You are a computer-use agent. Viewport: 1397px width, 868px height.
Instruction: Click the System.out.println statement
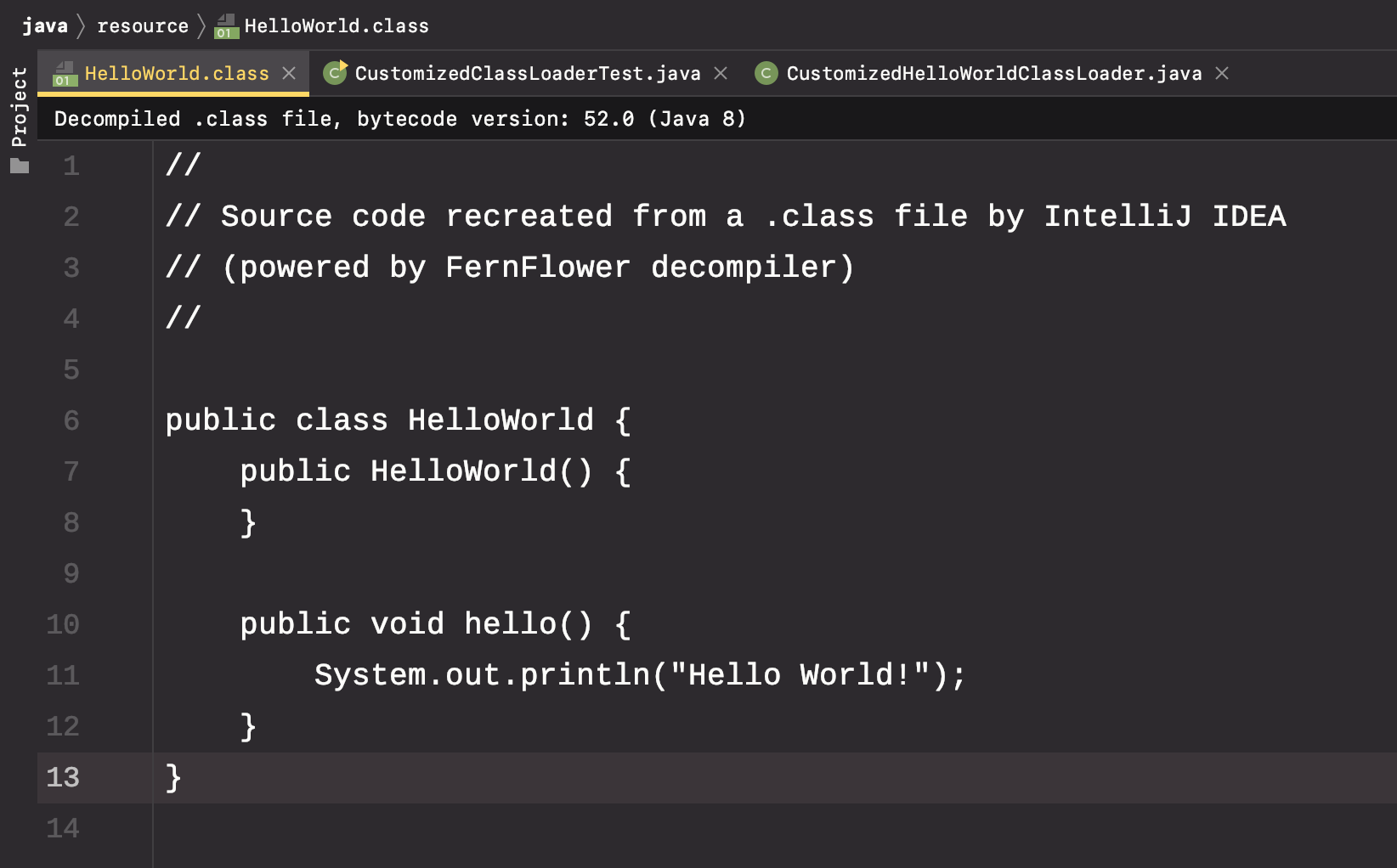click(641, 675)
